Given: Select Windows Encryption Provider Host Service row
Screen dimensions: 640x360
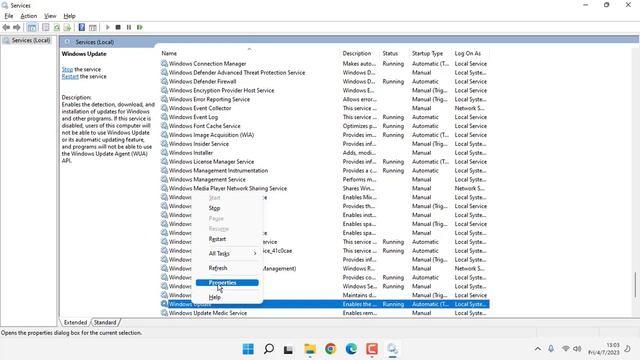Looking at the screenshot, I should point(324,90).
